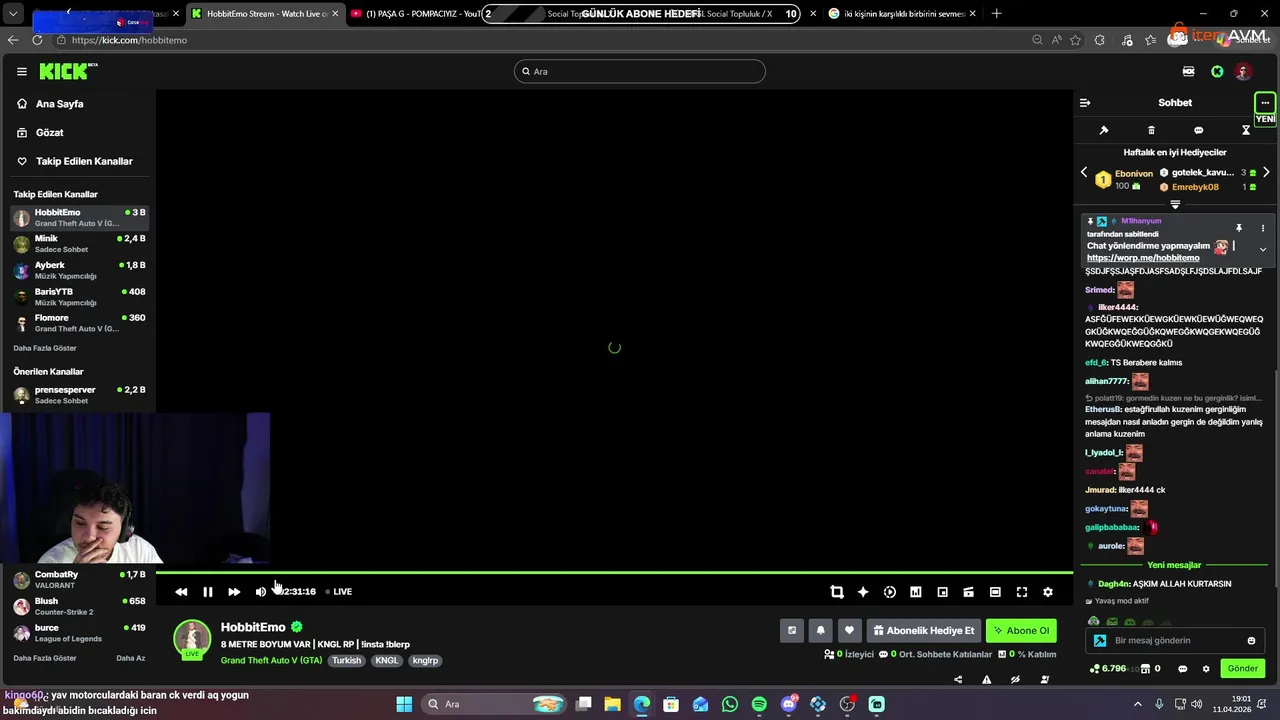This screenshot has width=1280, height=720.
Task: Click Abonelik Hediye Et button
Action: point(923,630)
